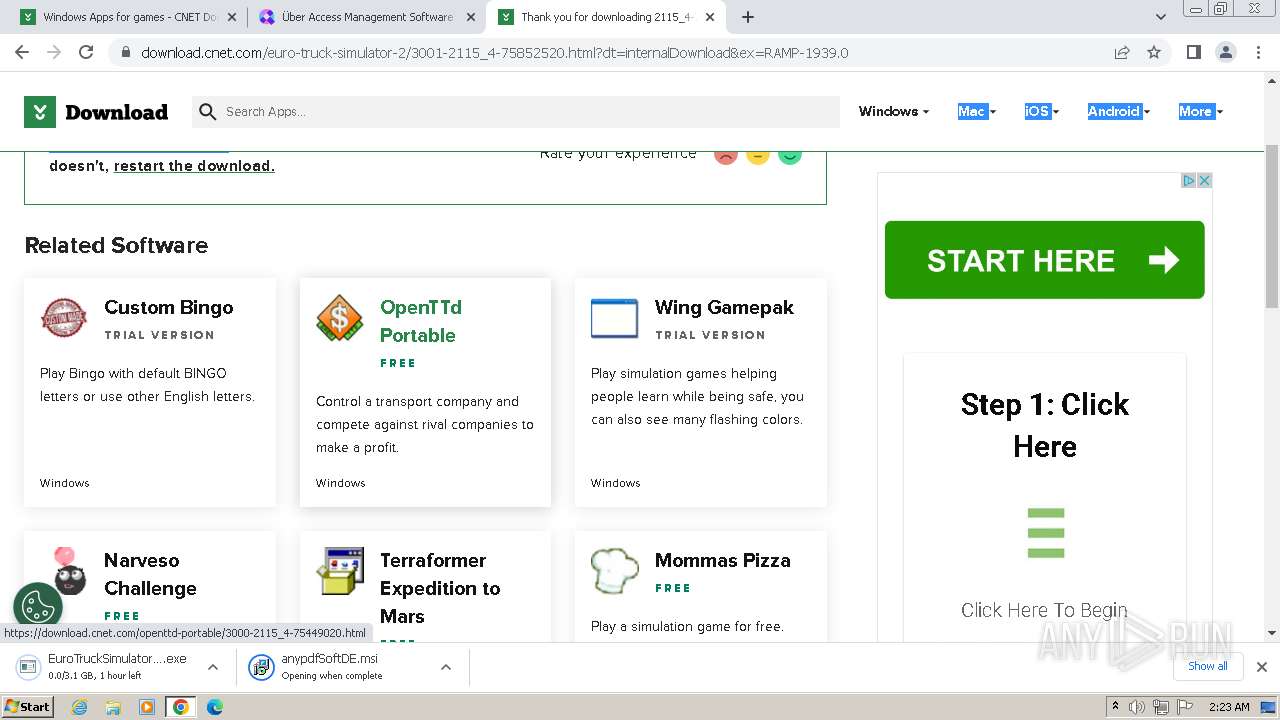This screenshot has height=720, width=1280.
Task: Select the Thank you for downloading tab
Action: pyautogui.click(x=605, y=17)
